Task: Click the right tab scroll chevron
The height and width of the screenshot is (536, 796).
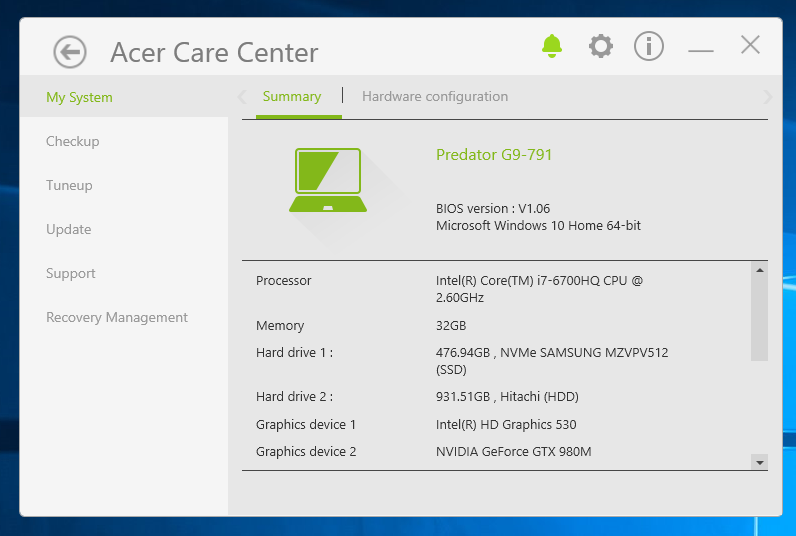Action: [768, 96]
